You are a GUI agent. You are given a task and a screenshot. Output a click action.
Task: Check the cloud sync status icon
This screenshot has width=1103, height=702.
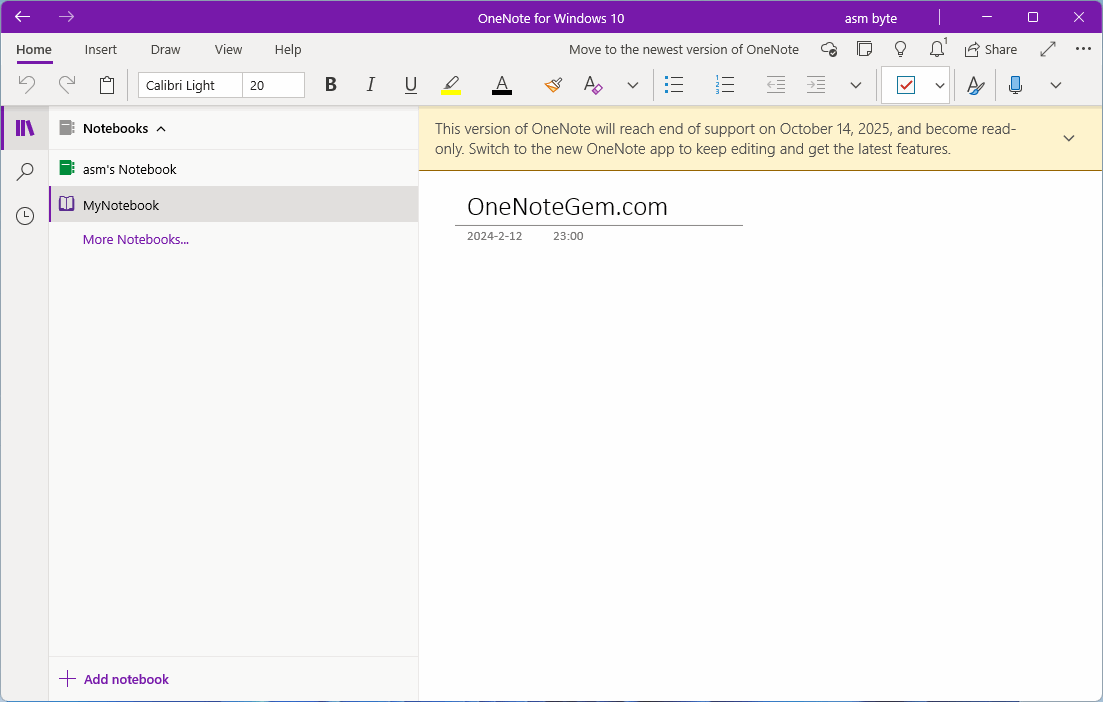pos(829,49)
